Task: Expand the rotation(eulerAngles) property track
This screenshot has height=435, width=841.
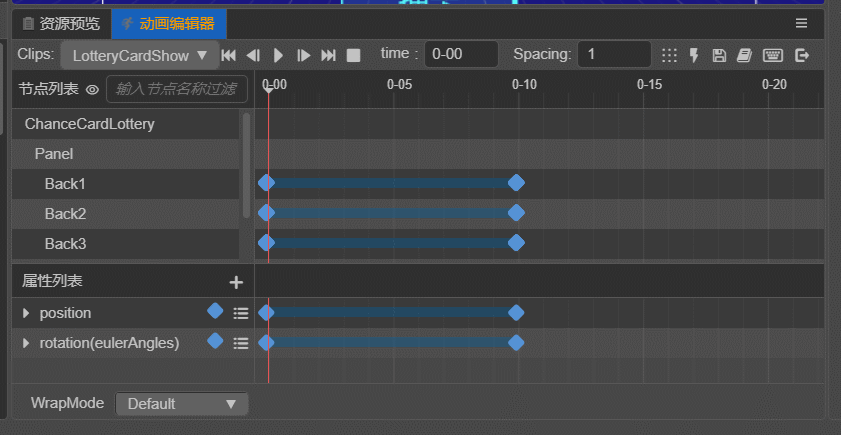Action: coord(26,343)
